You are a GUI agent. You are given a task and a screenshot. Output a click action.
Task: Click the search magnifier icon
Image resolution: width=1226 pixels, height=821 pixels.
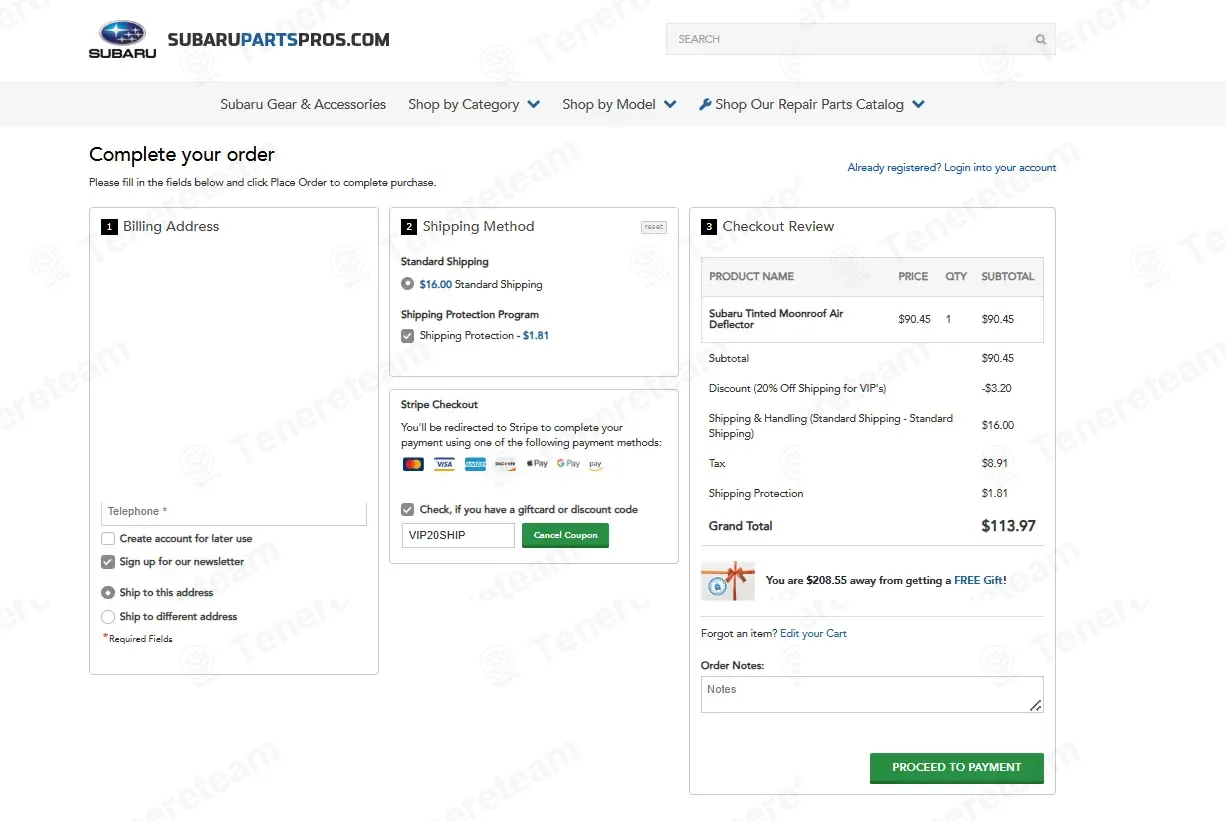[x=1041, y=40]
